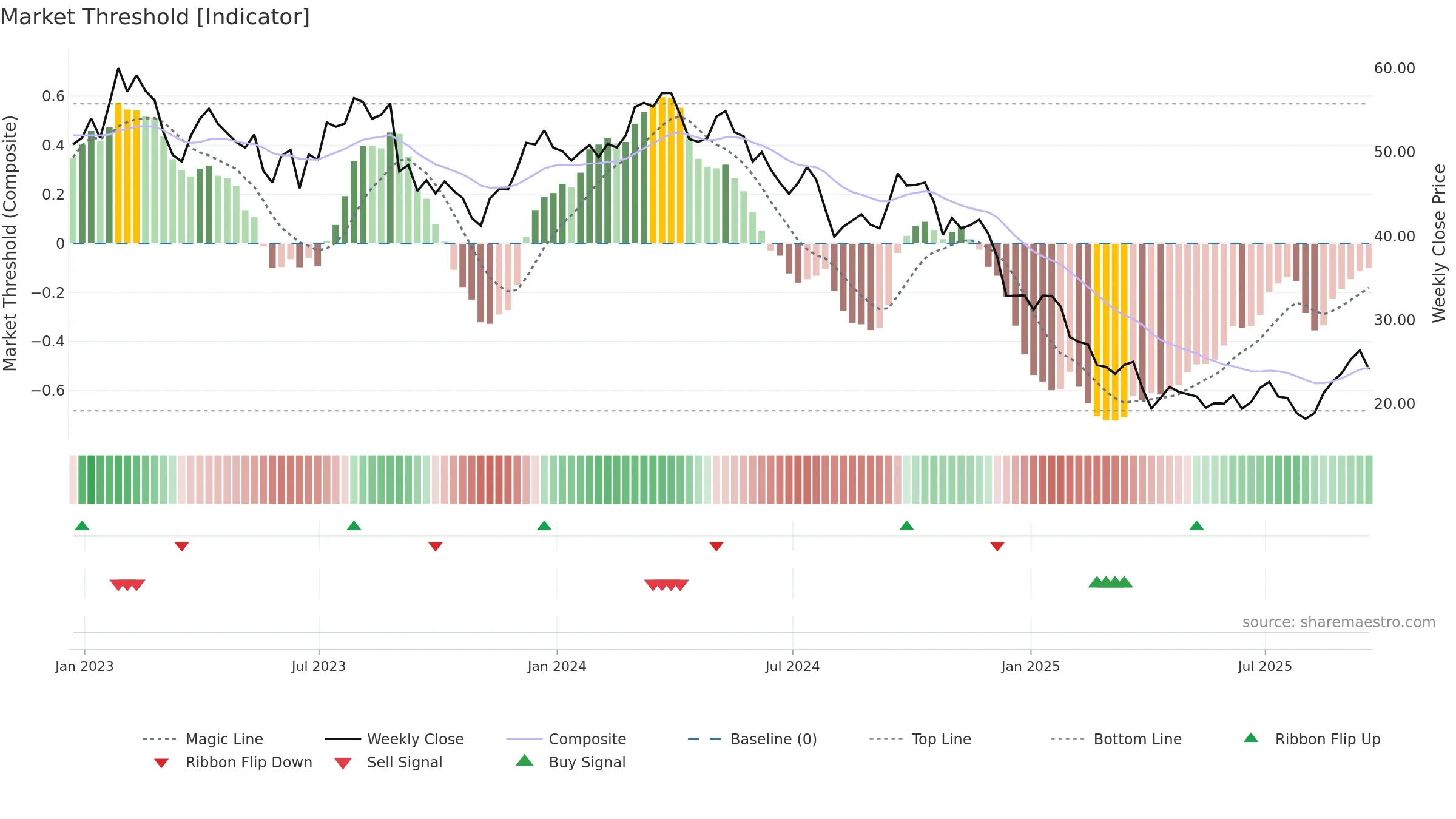
Task: Toggle the Weekly Close legend entry
Action: [394, 739]
